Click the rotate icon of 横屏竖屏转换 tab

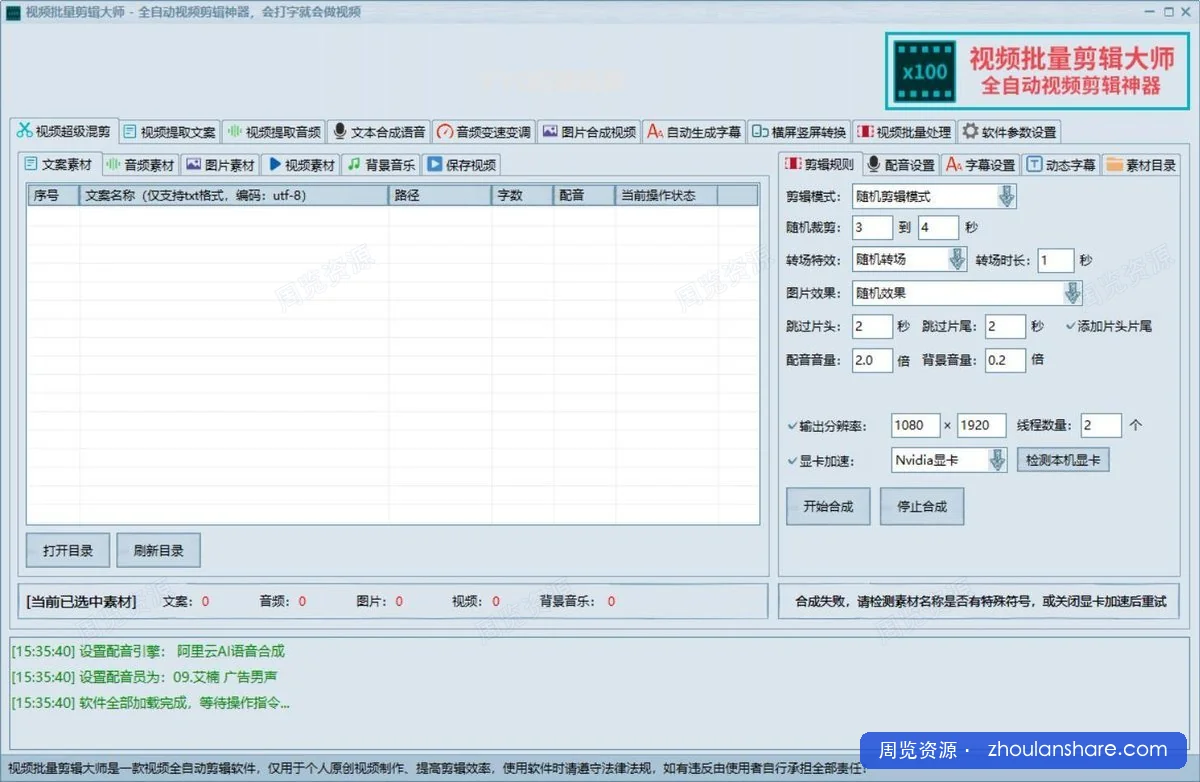760,131
